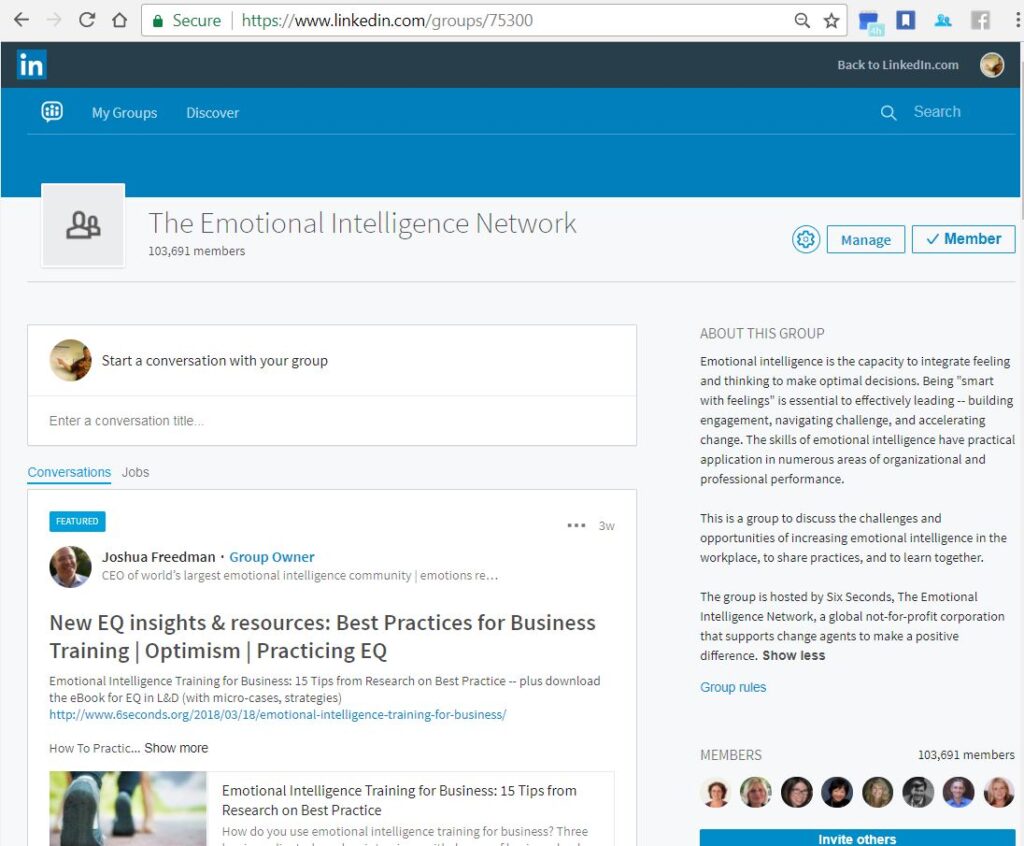Viewport: 1024px width, 846px height.
Task: Open the group settings gear icon
Action: click(x=805, y=239)
